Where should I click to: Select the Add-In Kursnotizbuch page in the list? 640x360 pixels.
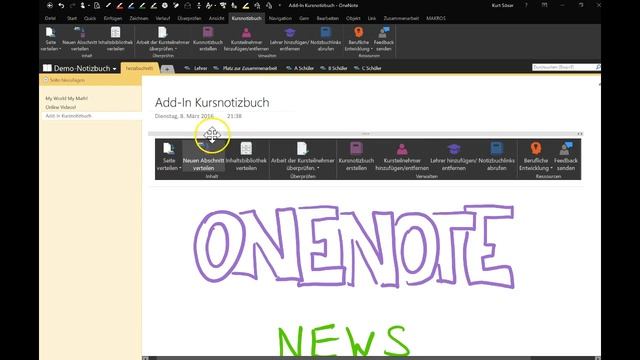(x=91, y=116)
